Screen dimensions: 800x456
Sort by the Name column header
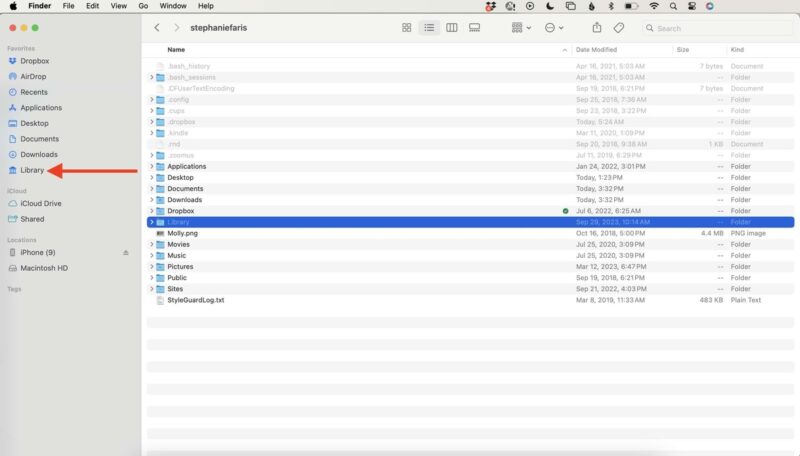(176, 49)
